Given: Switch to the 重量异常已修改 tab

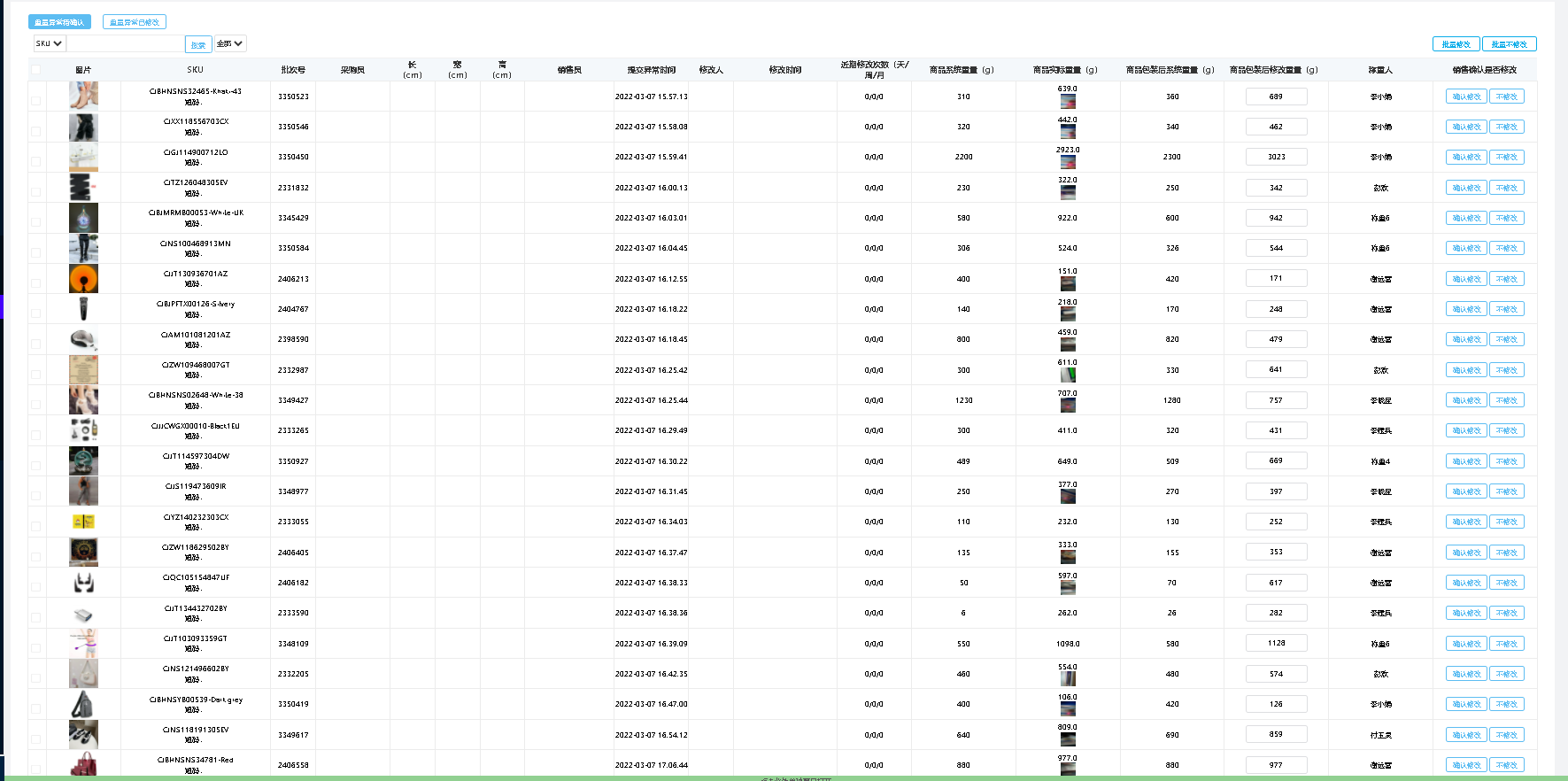Looking at the screenshot, I should 135,22.
